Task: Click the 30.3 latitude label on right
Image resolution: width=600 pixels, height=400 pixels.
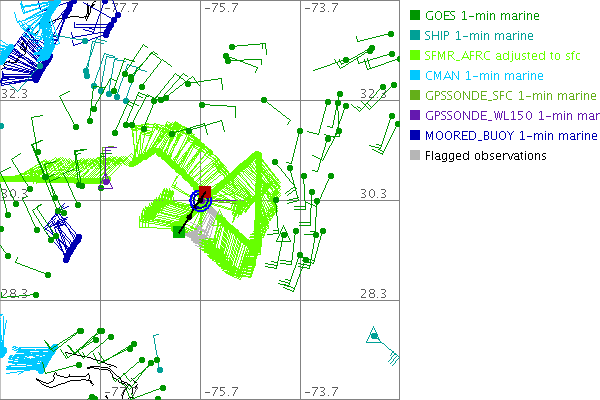Action: click(x=372, y=193)
